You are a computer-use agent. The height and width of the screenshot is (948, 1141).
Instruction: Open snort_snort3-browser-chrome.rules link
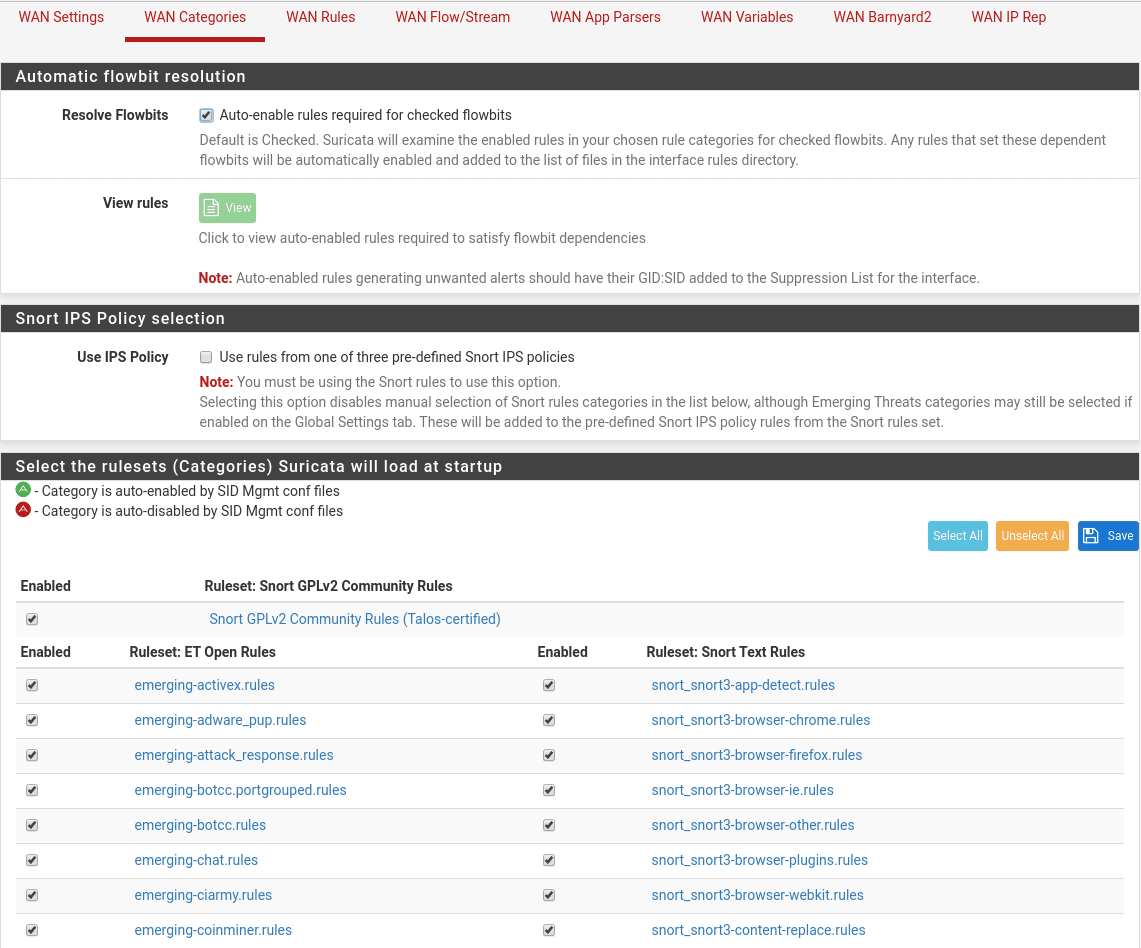[760, 720]
